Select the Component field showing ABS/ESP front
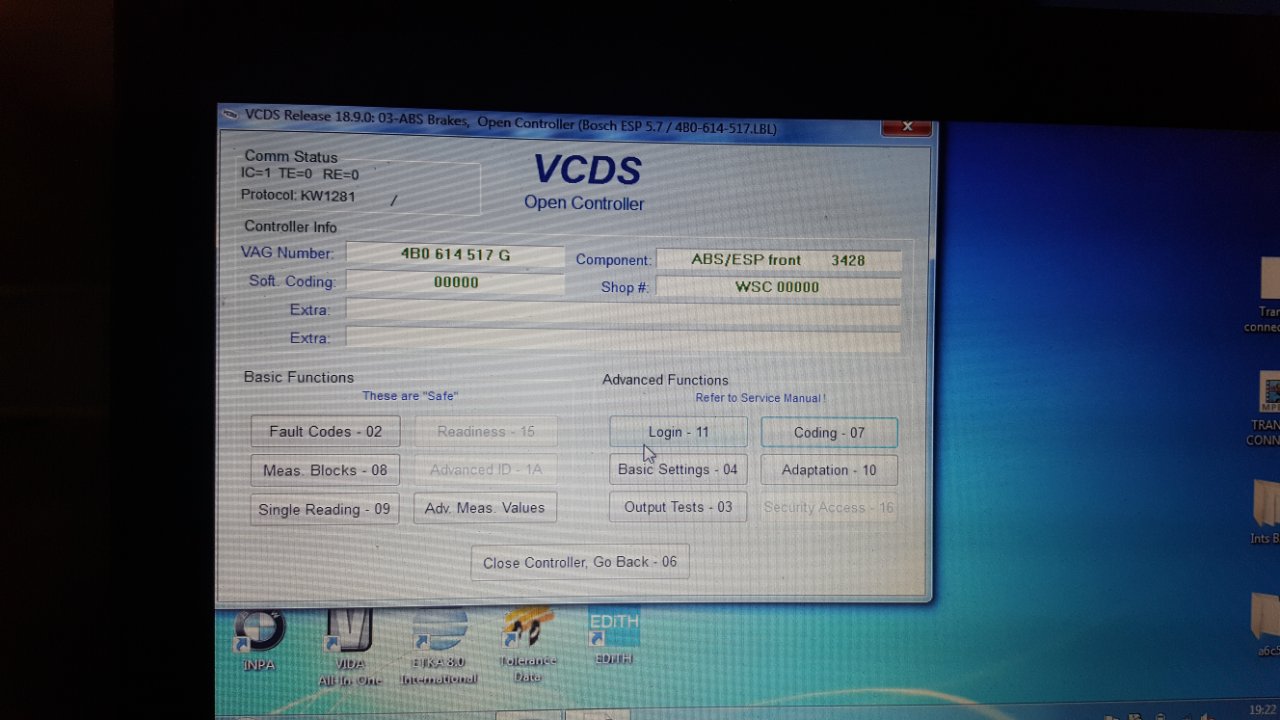This screenshot has width=1280, height=720. 778,260
